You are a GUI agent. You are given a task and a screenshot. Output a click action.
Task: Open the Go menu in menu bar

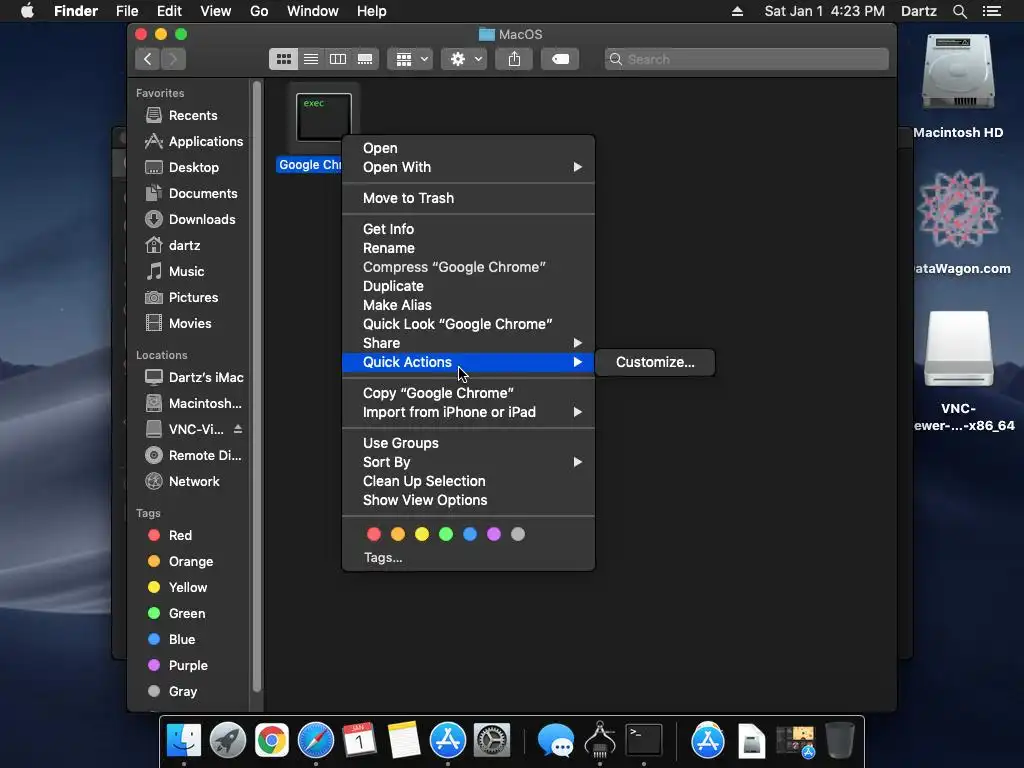259,11
